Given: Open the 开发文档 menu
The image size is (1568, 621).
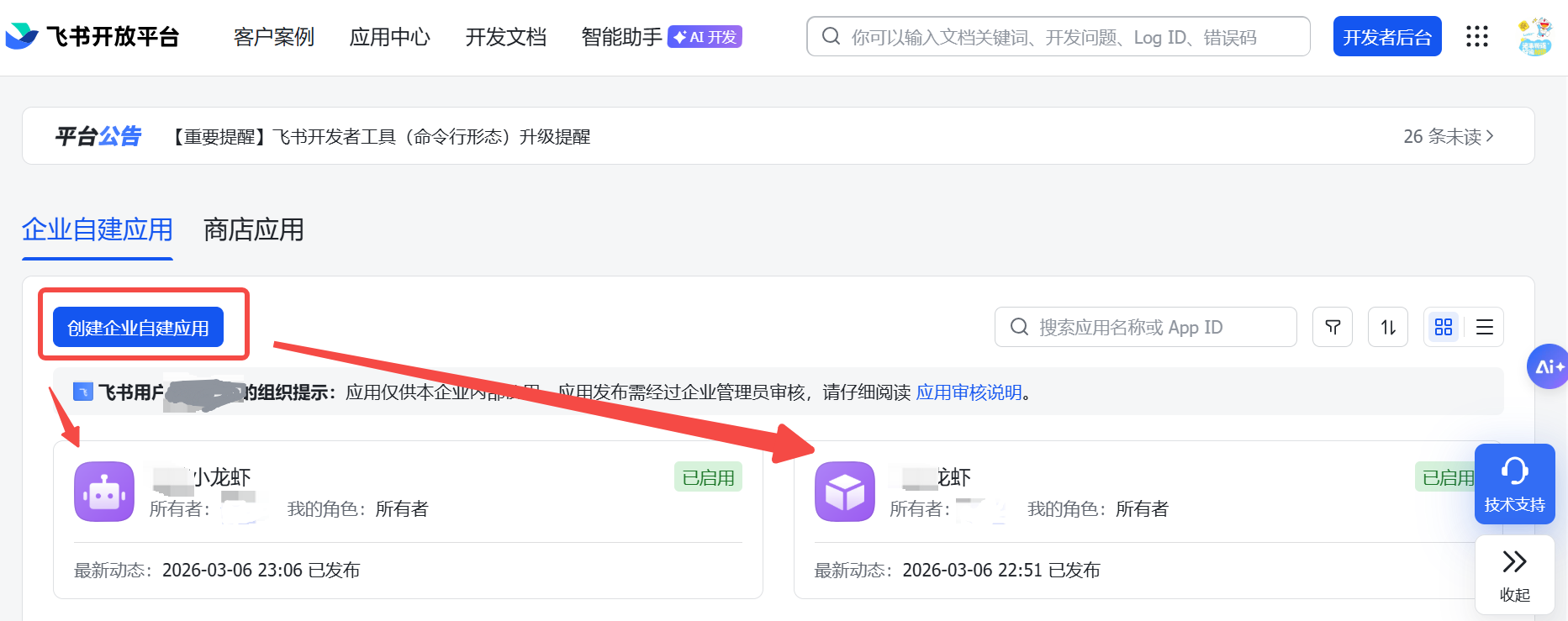Looking at the screenshot, I should [x=506, y=37].
